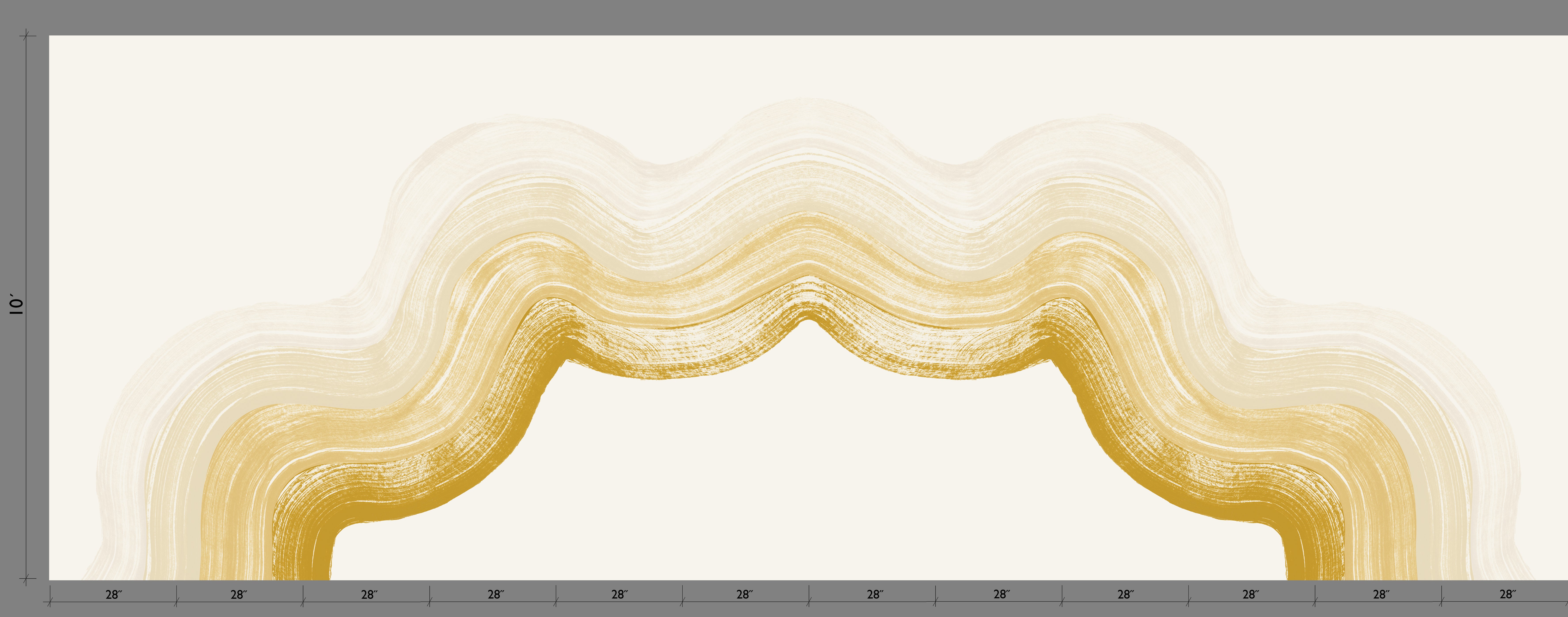The width and height of the screenshot is (1568, 617).
Task: Click the first 28″ panel width label from the left
Action: [114, 594]
